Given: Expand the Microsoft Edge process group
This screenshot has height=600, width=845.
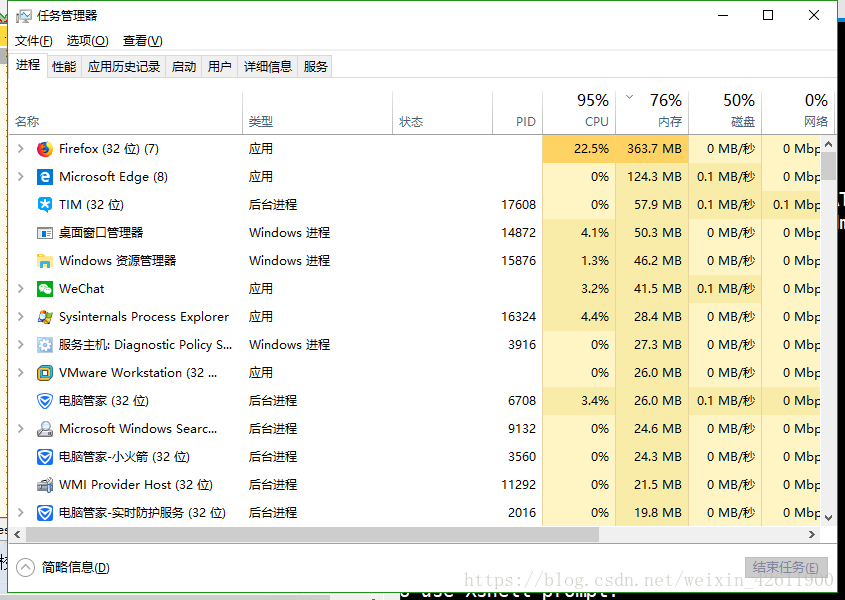Looking at the screenshot, I should coord(21,177).
